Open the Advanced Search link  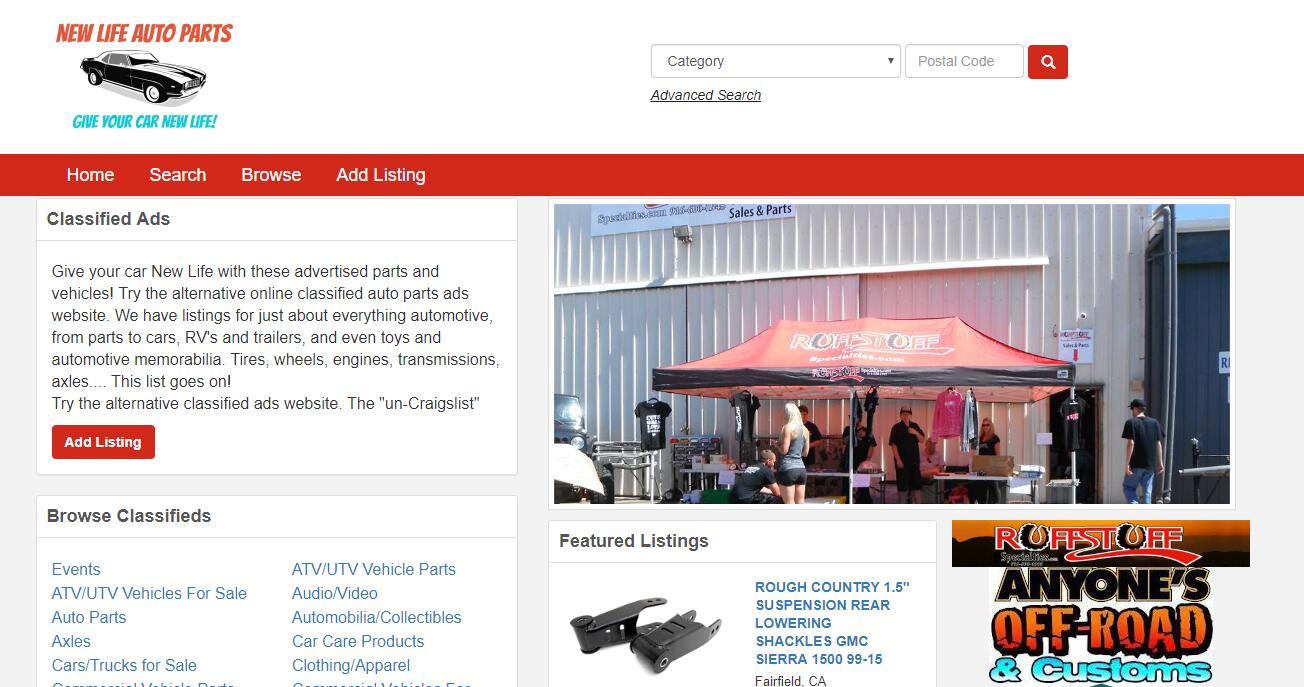coord(706,95)
